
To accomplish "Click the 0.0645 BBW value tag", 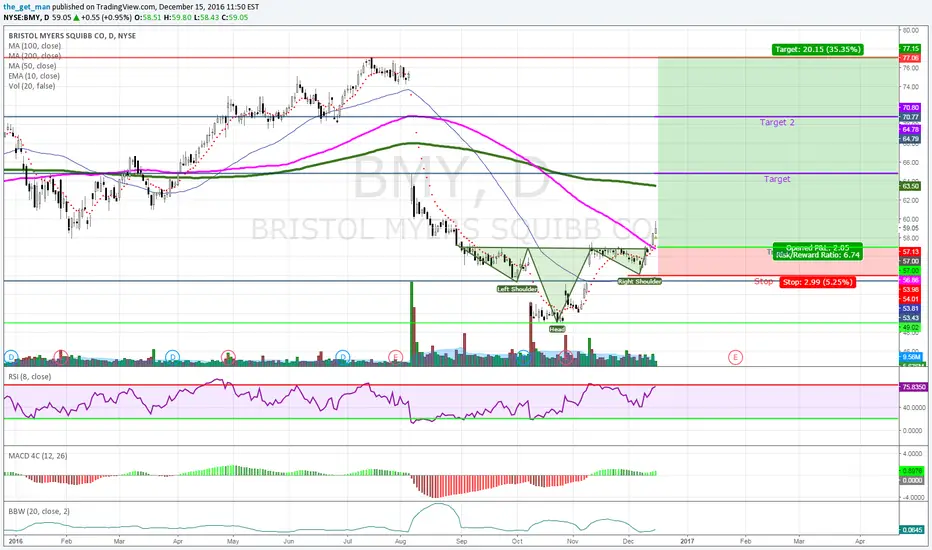I will point(912,529).
